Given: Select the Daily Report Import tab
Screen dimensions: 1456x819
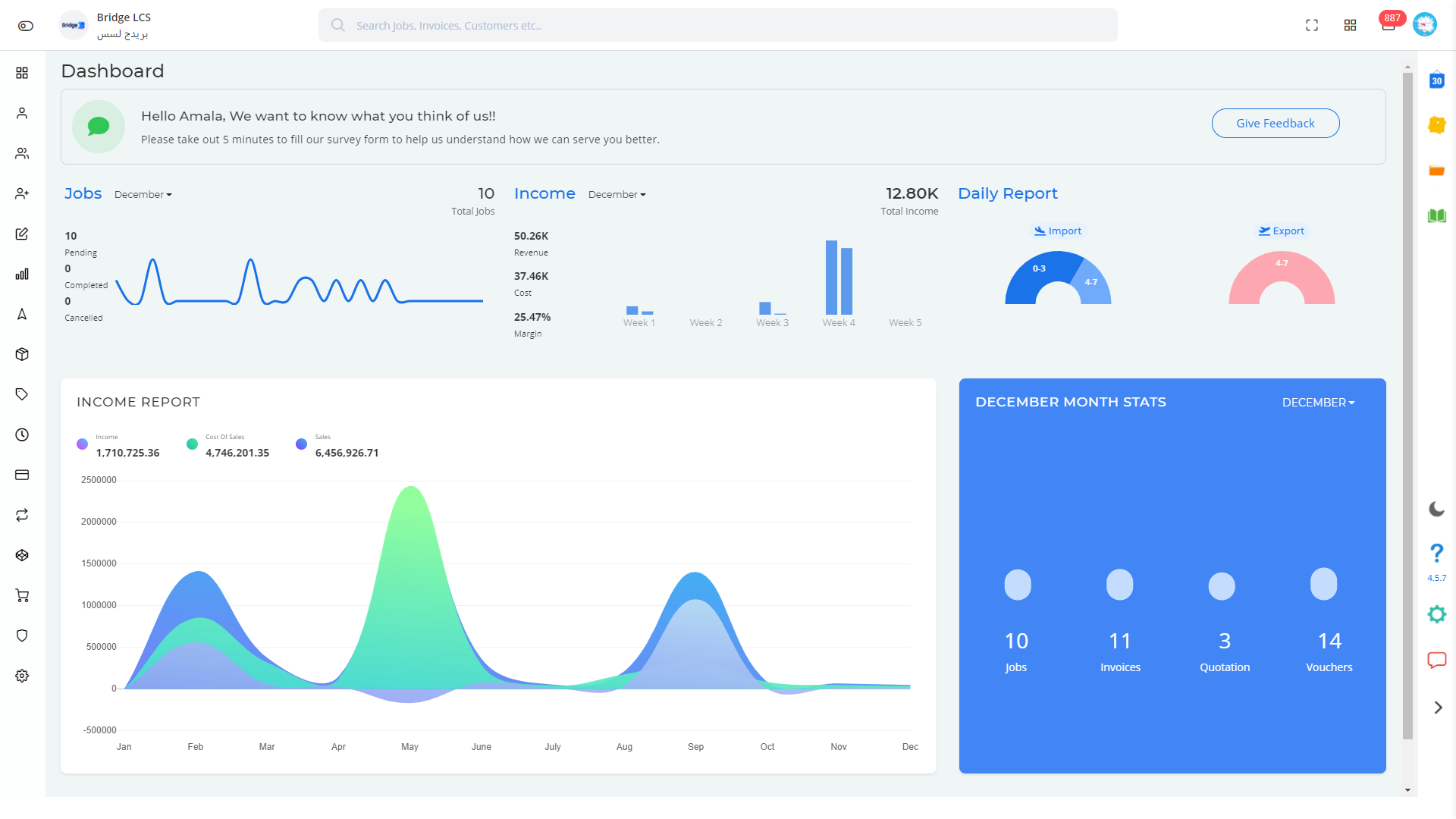Looking at the screenshot, I should (x=1057, y=231).
